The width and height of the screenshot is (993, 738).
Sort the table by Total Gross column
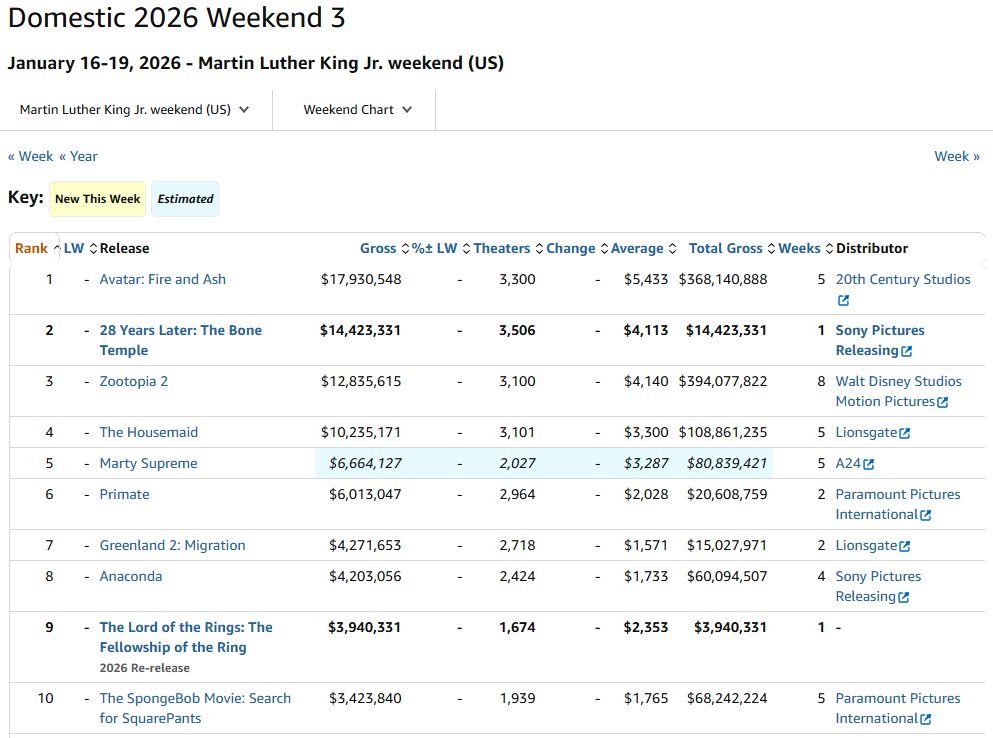coord(725,248)
